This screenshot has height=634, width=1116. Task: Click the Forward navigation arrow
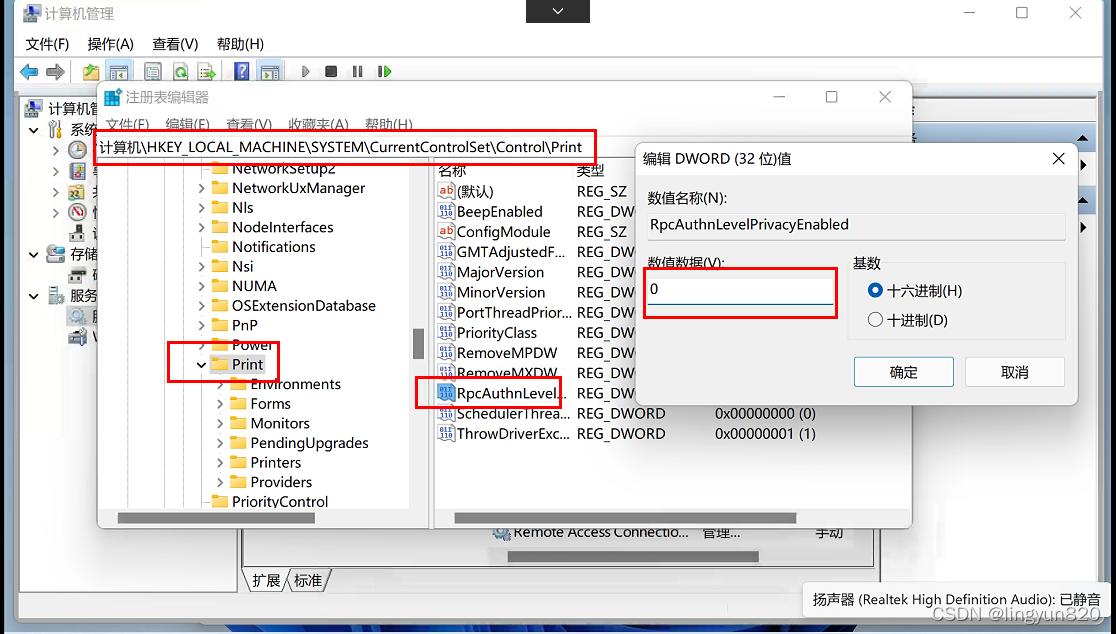55,71
